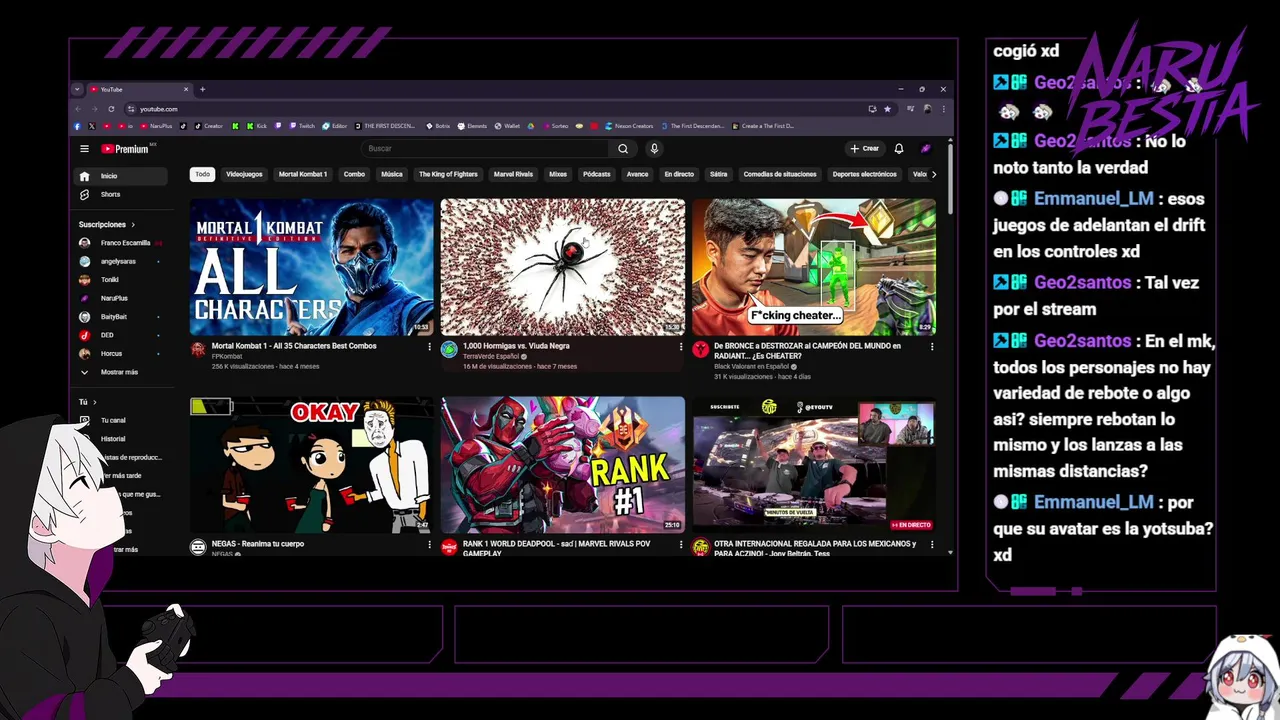Viewport: 1280px width, 720px height.
Task: Open X bookmark icon
Action: 92,126
